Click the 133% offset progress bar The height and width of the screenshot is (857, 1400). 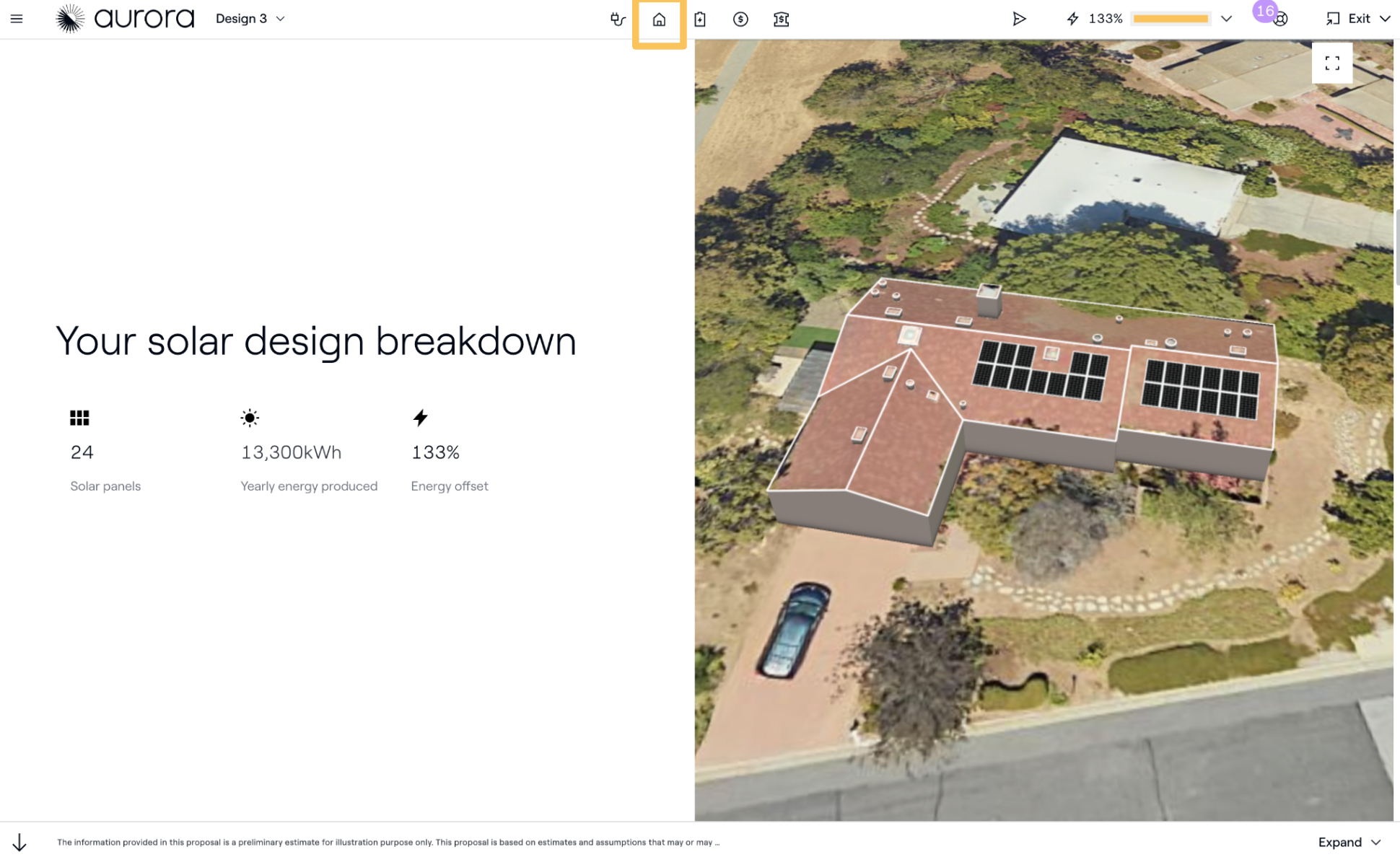(1171, 19)
